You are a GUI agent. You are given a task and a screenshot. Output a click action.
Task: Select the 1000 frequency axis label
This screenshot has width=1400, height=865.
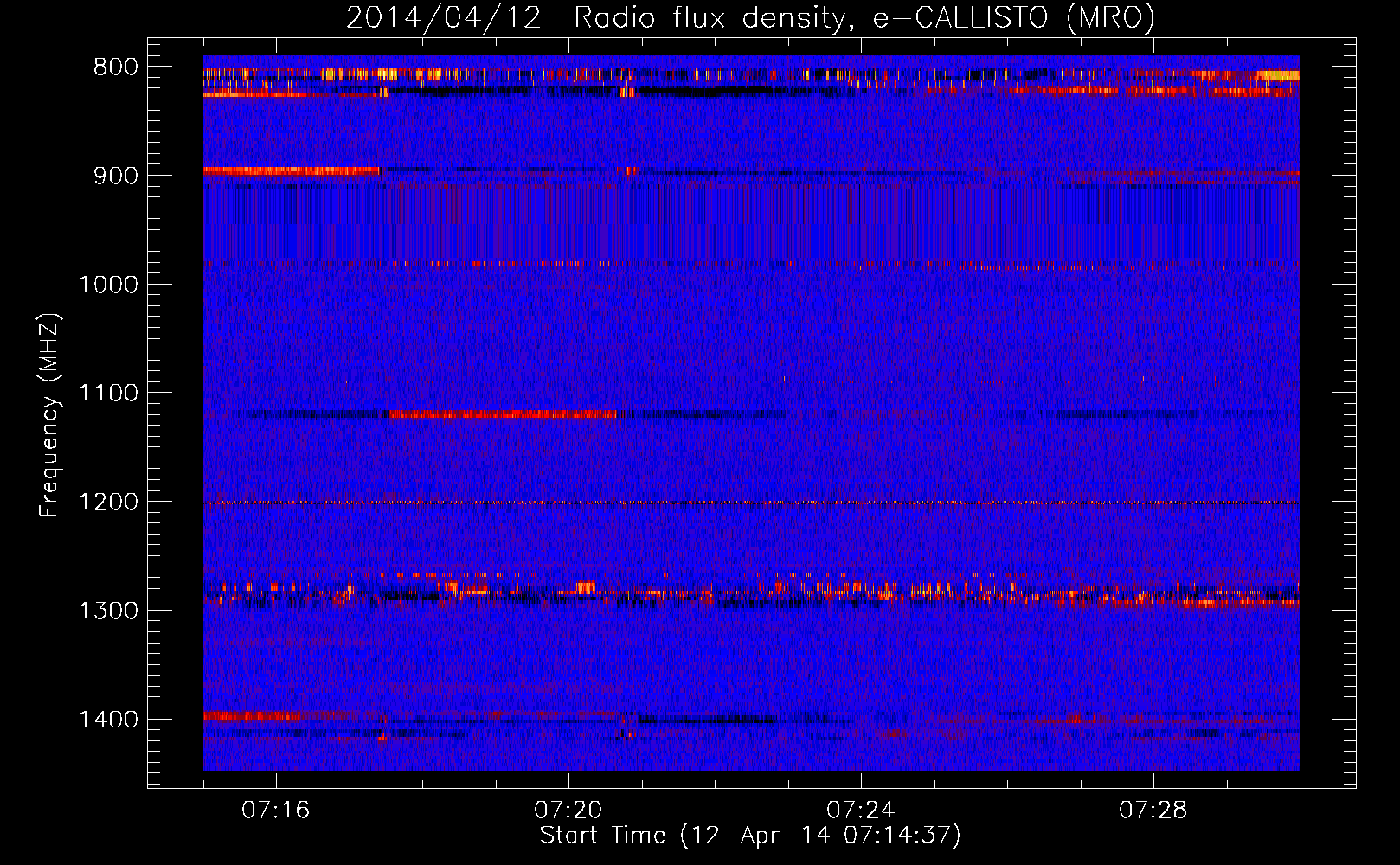point(108,285)
